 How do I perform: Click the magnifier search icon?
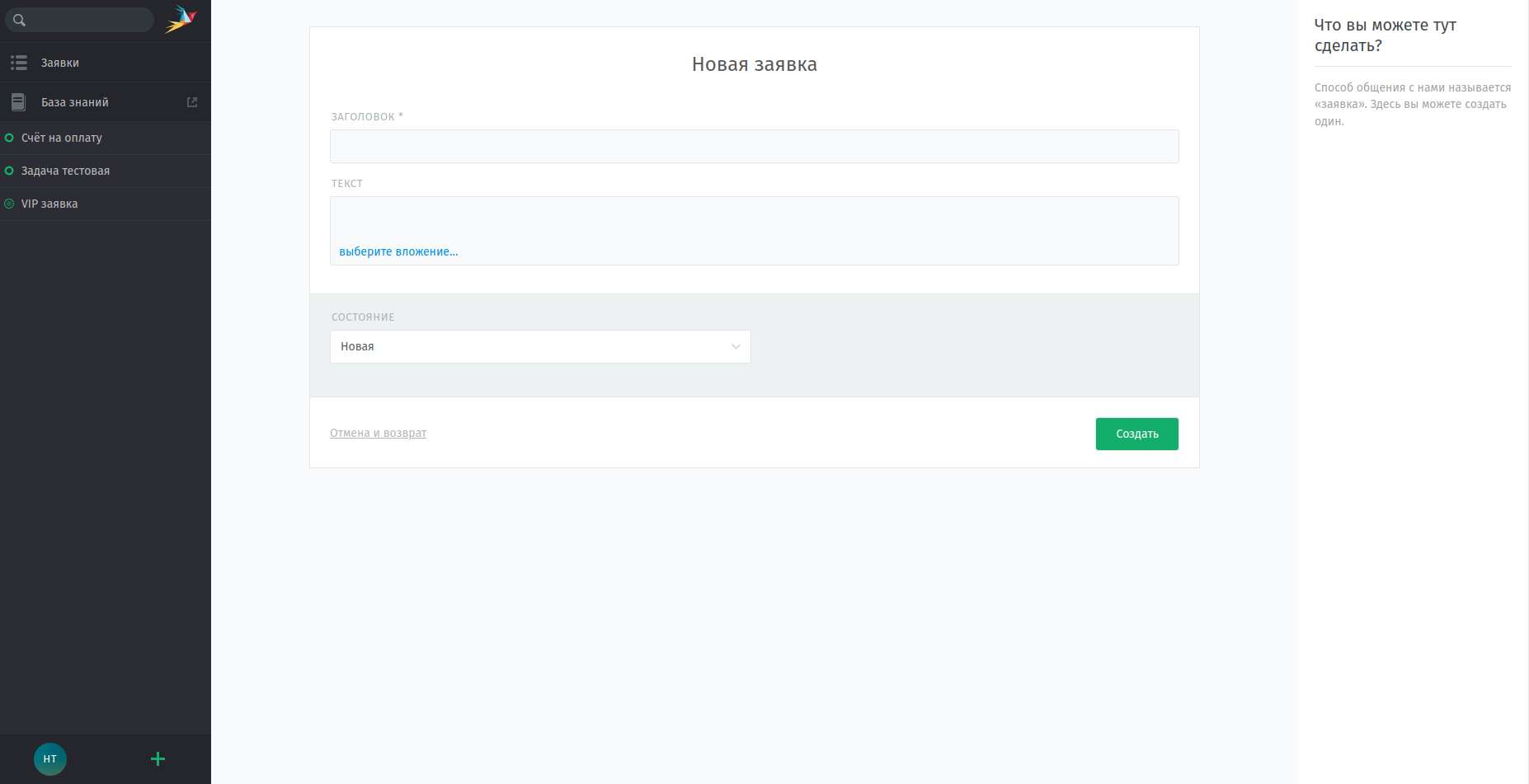point(20,20)
